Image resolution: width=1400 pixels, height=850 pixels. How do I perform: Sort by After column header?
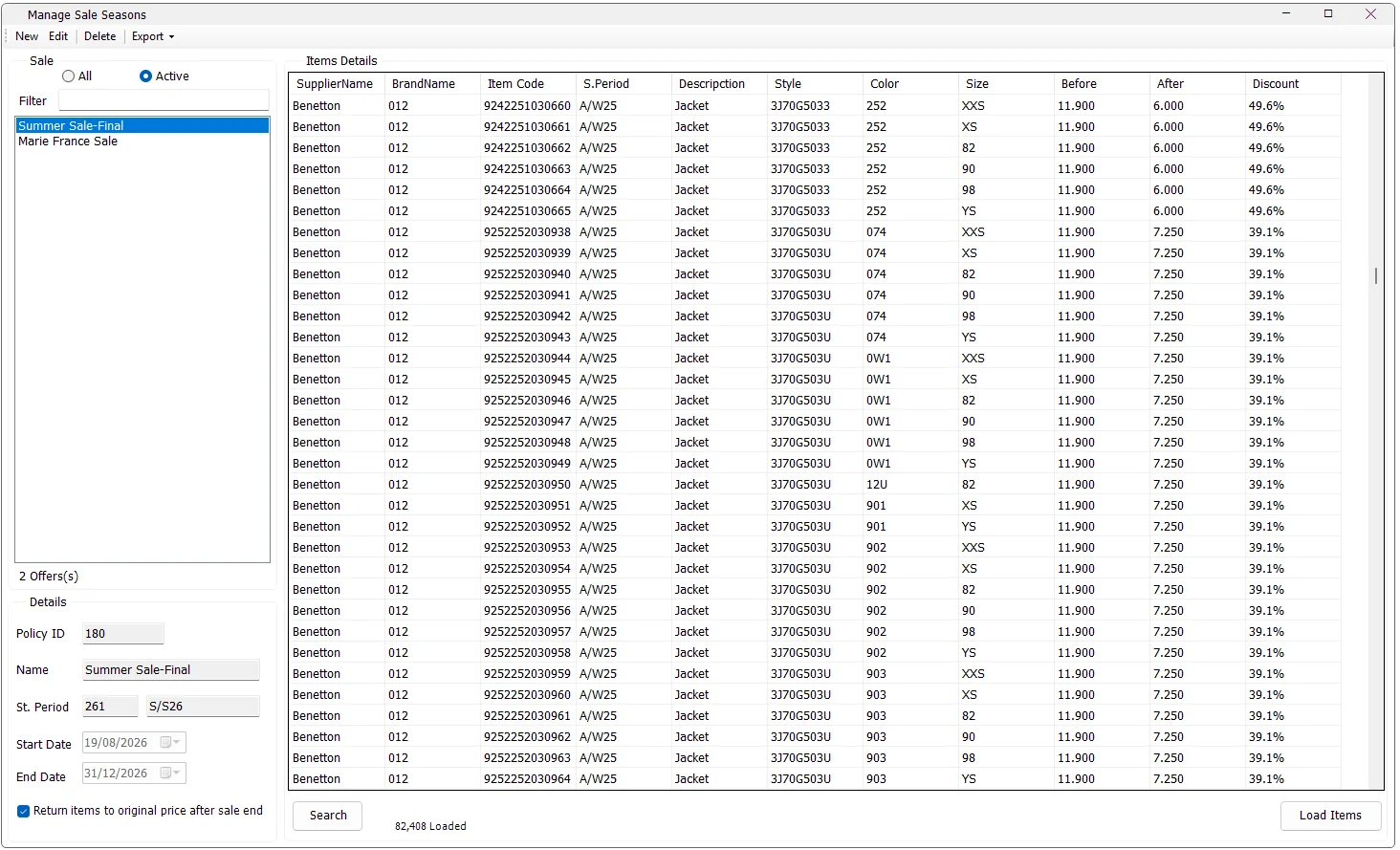point(1197,84)
